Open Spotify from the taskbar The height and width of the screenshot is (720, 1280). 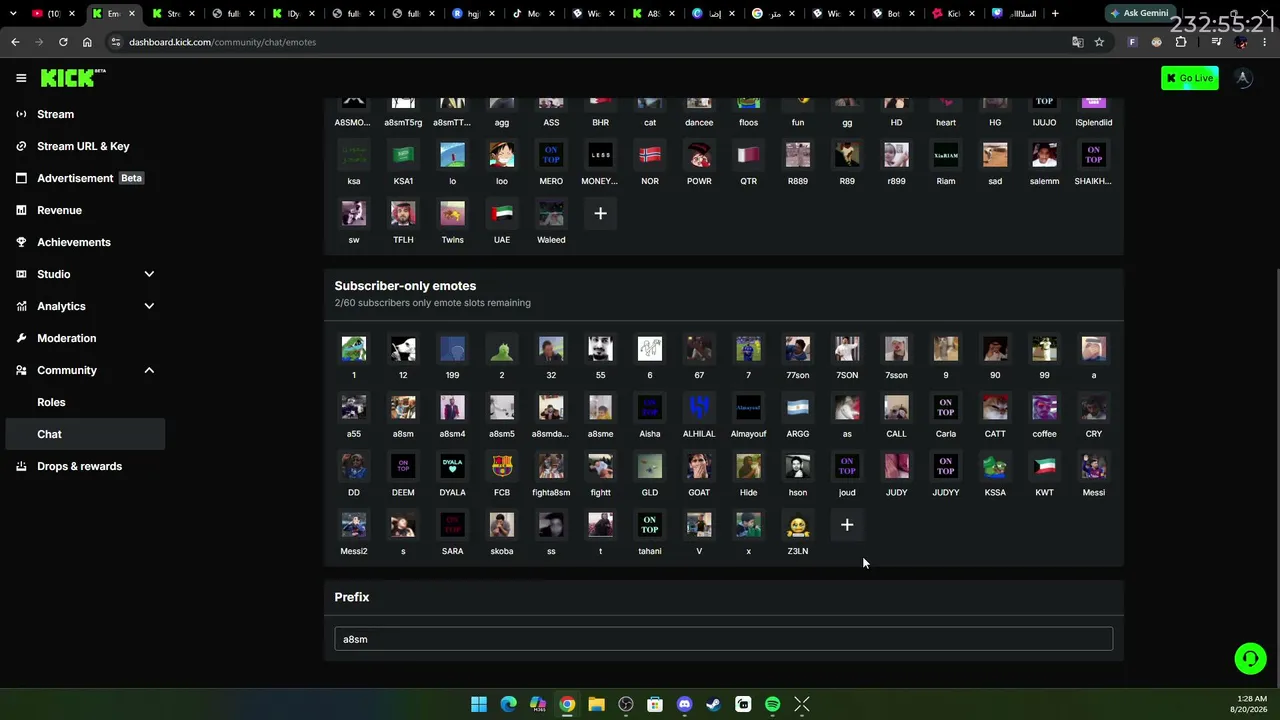[772, 704]
